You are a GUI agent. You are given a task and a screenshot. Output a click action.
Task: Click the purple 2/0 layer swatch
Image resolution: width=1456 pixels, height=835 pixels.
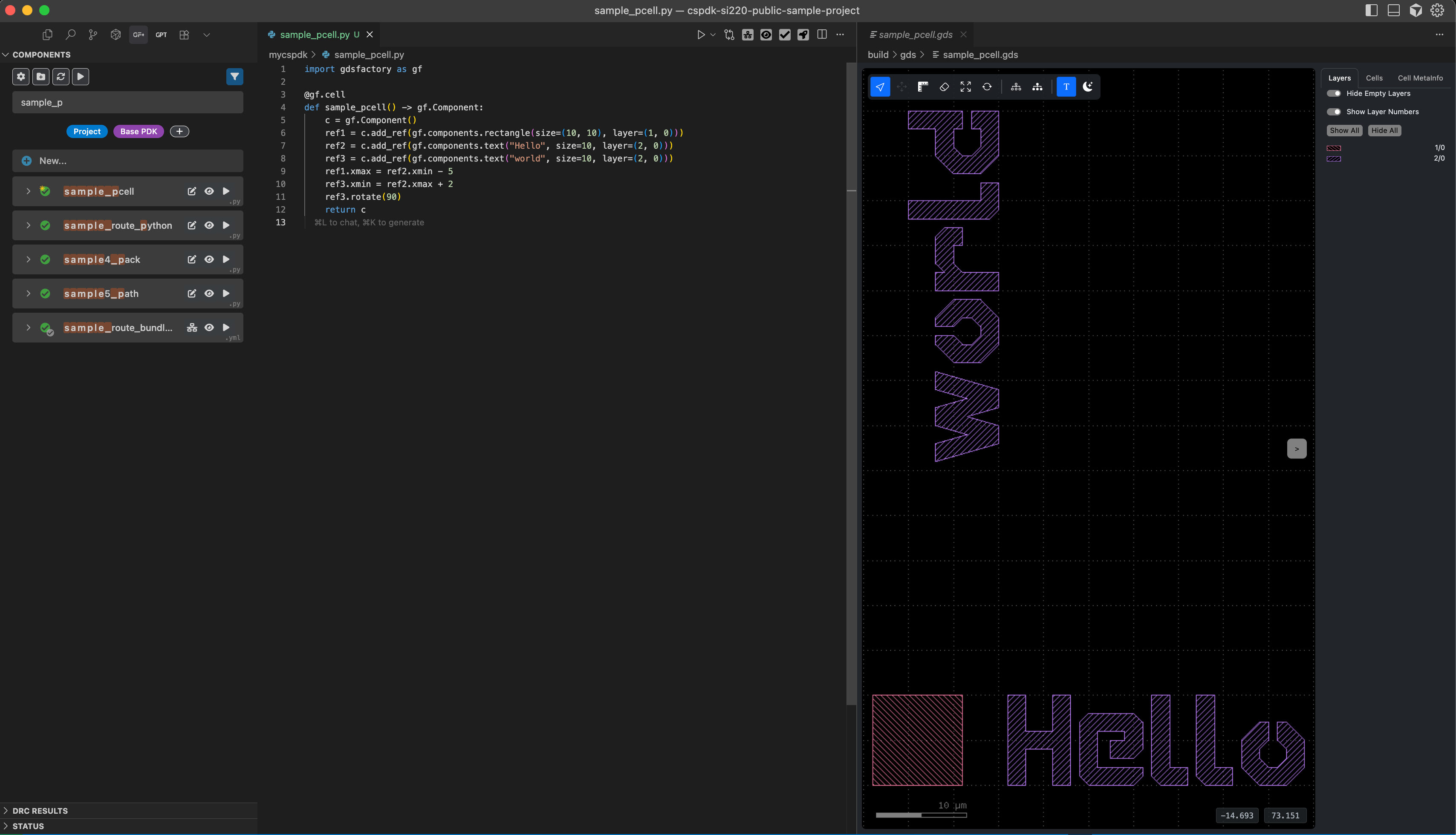1333,159
